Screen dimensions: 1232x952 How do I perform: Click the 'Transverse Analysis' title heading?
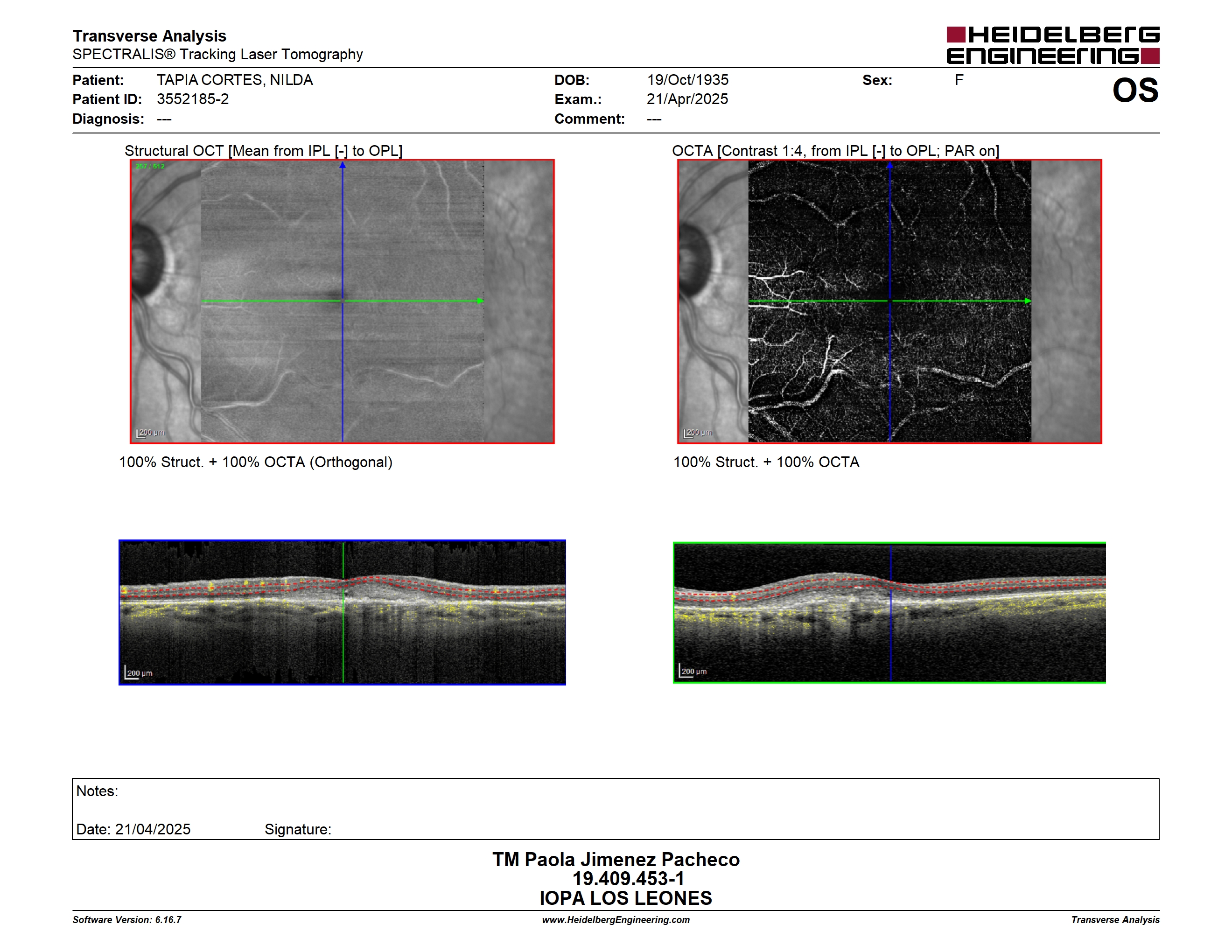149,36
